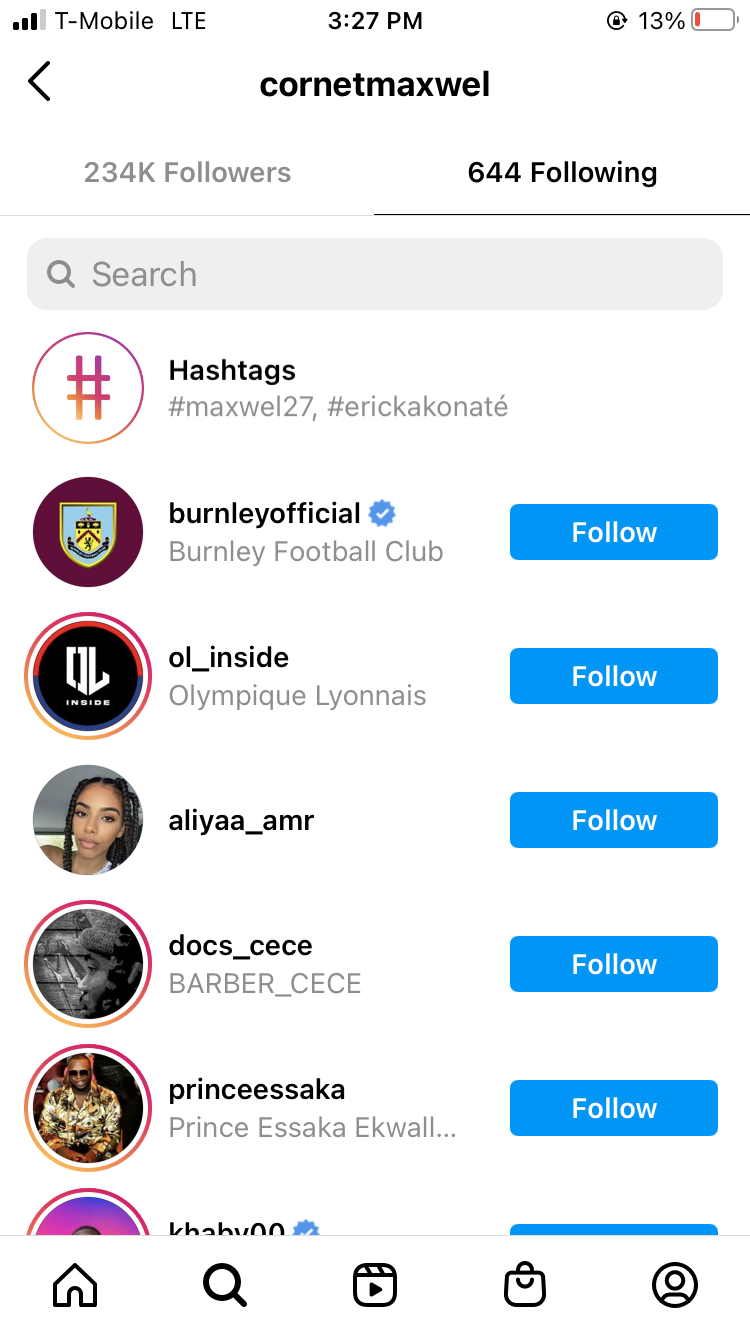
Task: Follow ol_inside account
Action: click(614, 676)
